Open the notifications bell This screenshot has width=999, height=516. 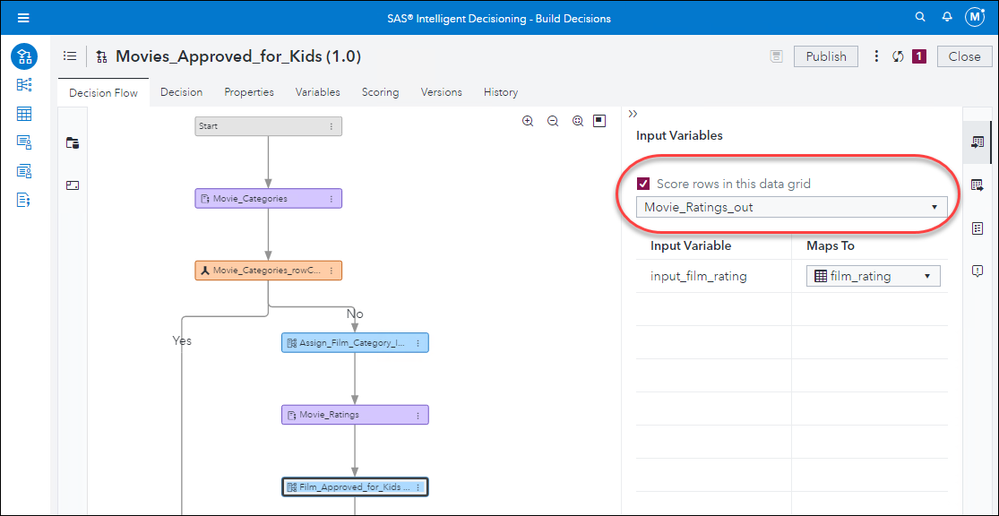(x=947, y=18)
